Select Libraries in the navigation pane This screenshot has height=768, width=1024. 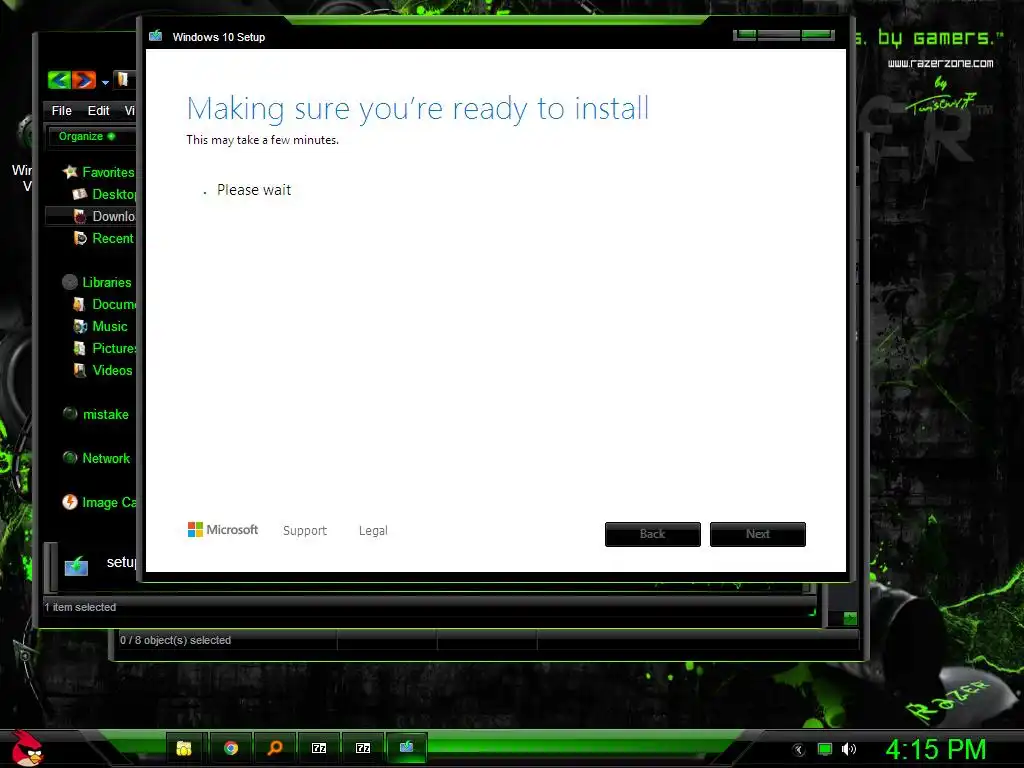tap(106, 282)
